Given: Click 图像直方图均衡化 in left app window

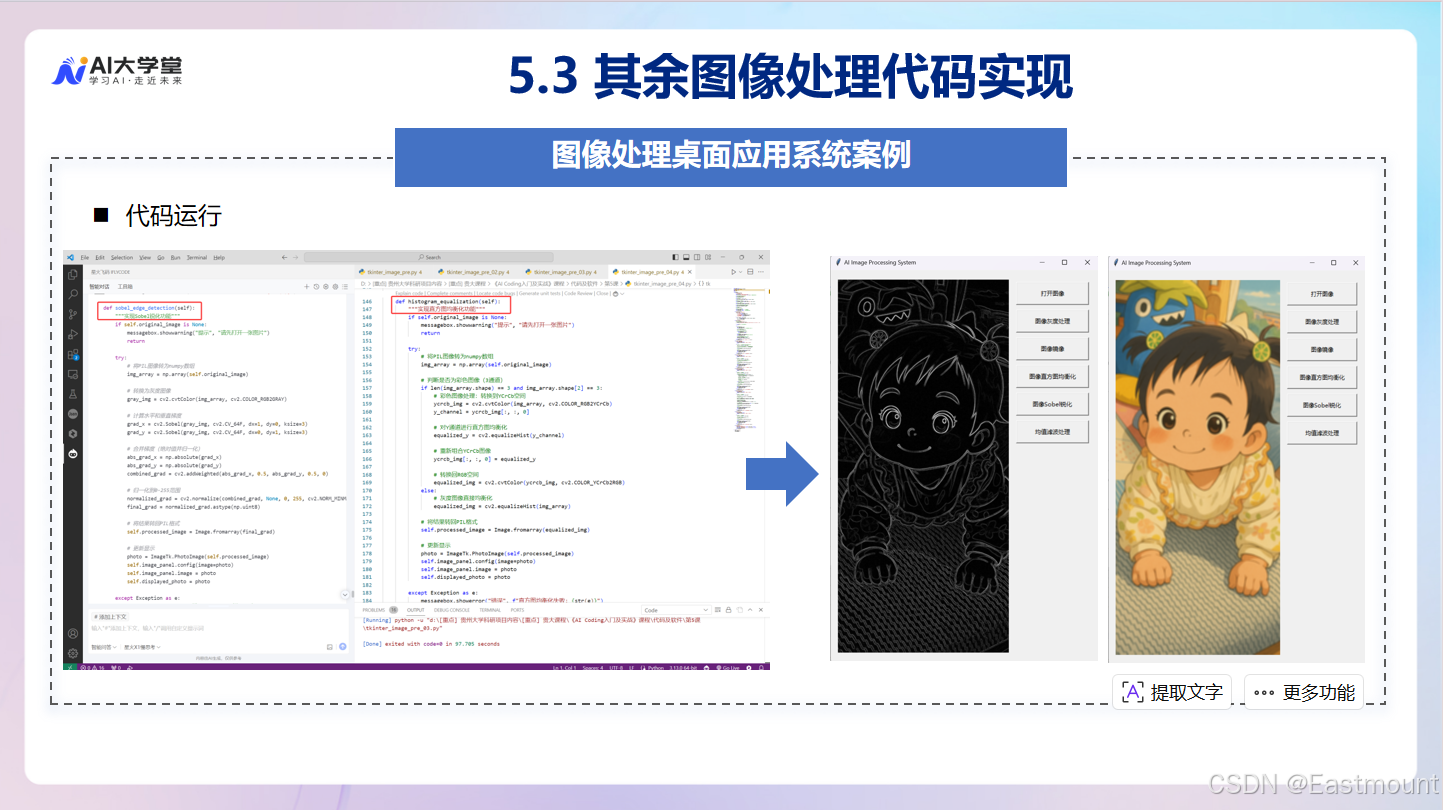Looking at the screenshot, I should [1051, 377].
